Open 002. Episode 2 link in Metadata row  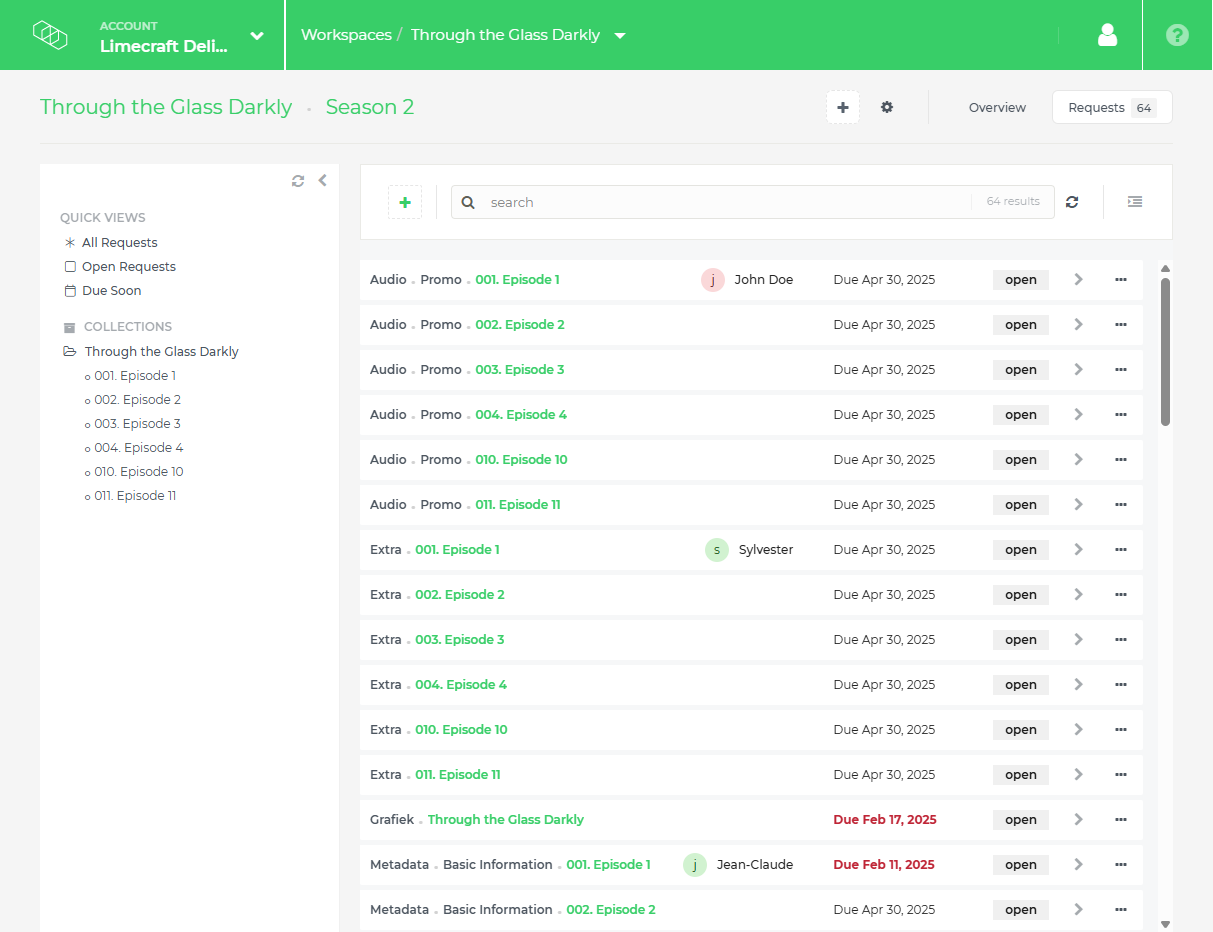(611, 910)
